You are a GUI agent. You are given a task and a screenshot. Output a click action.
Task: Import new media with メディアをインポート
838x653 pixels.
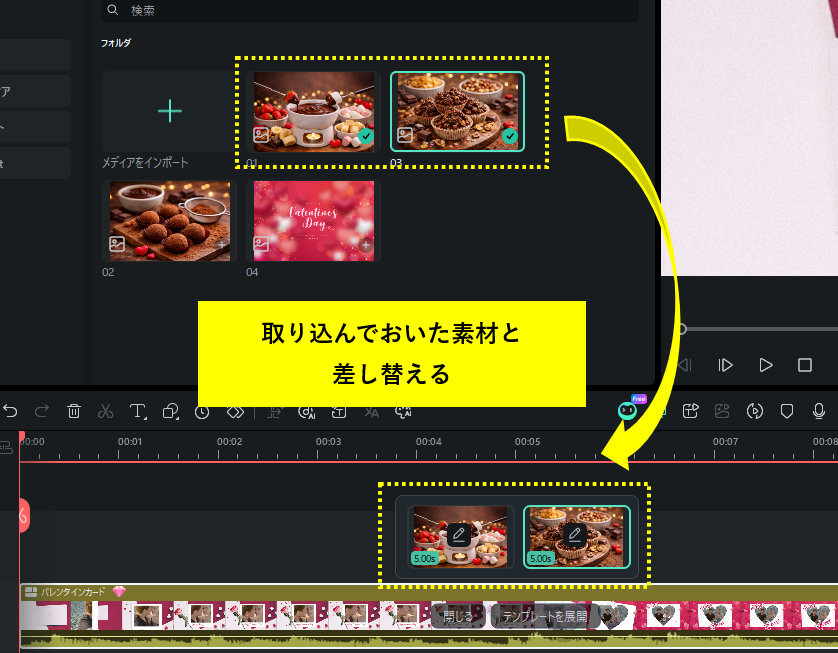tap(168, 113)
